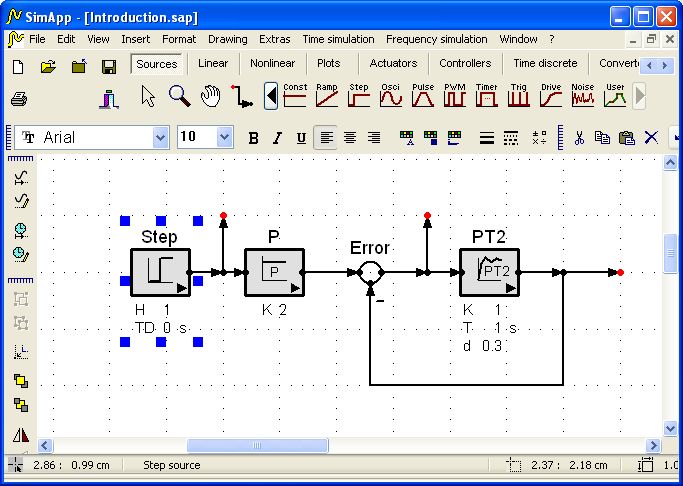The height and width of the screenshot is (486, 683).
Task: Select the arrow pointer tool
Action: [x=148, y=96]
